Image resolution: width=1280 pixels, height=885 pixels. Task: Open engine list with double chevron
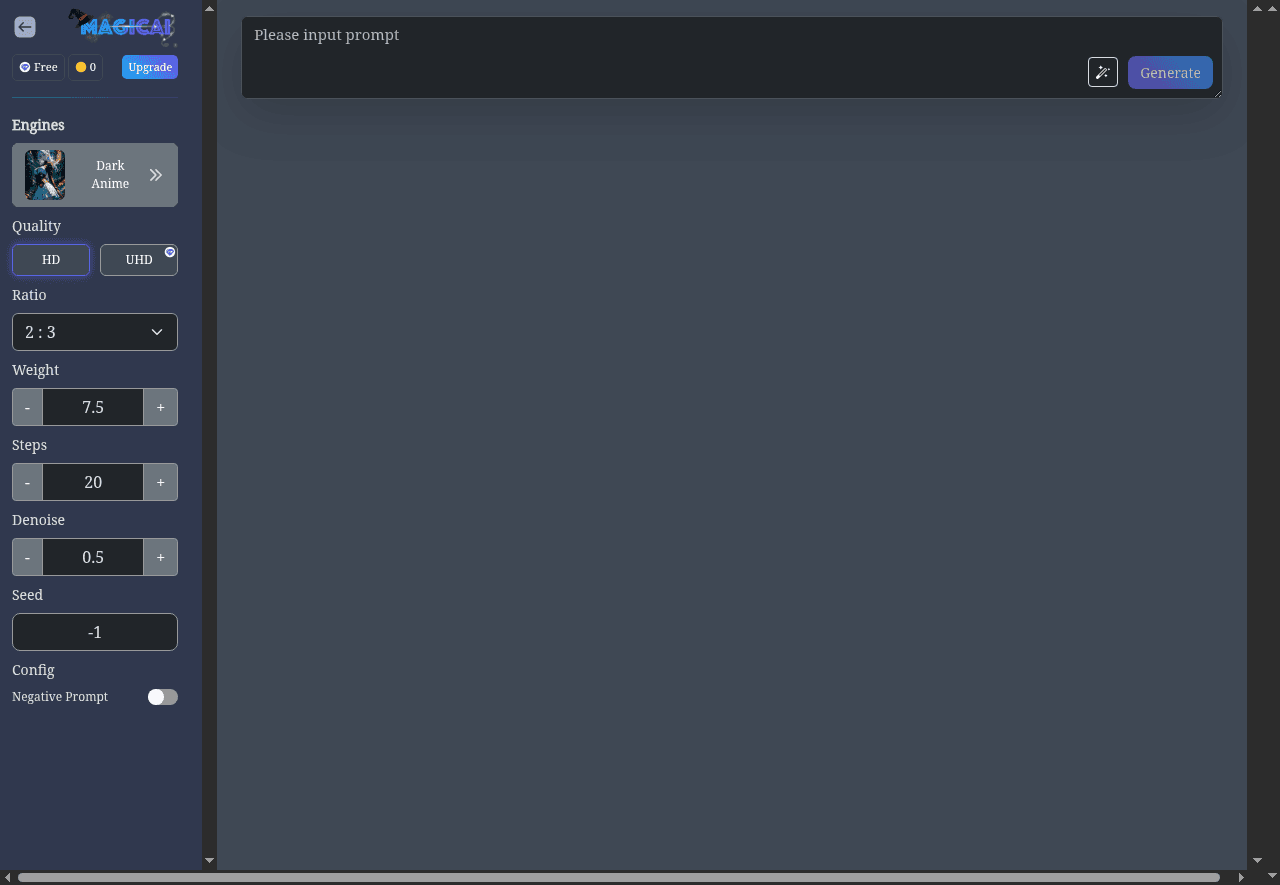tap(156, 175)
